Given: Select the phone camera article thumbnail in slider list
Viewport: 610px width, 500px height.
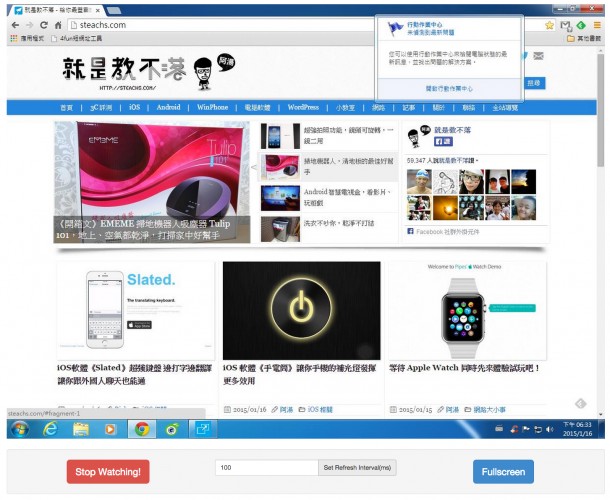Looking at the screenshot, I should coord(280,136).
